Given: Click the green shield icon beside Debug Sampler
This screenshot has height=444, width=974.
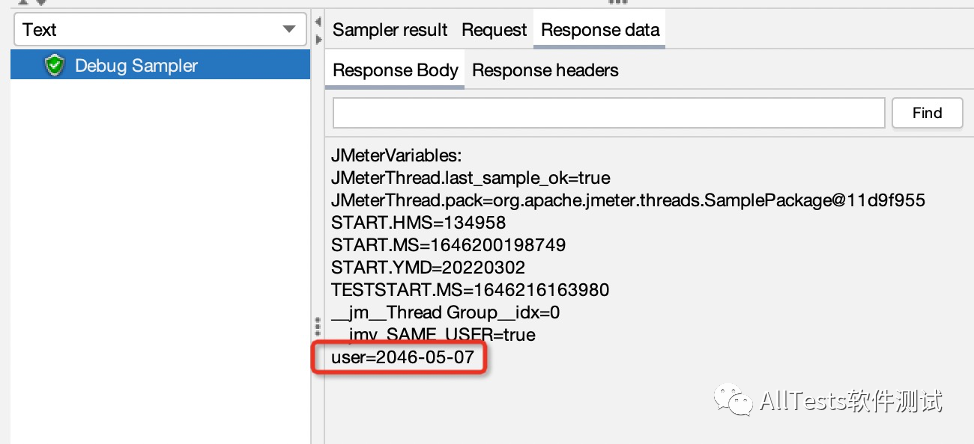Looking at the screenshot, I should pos(55,65).
